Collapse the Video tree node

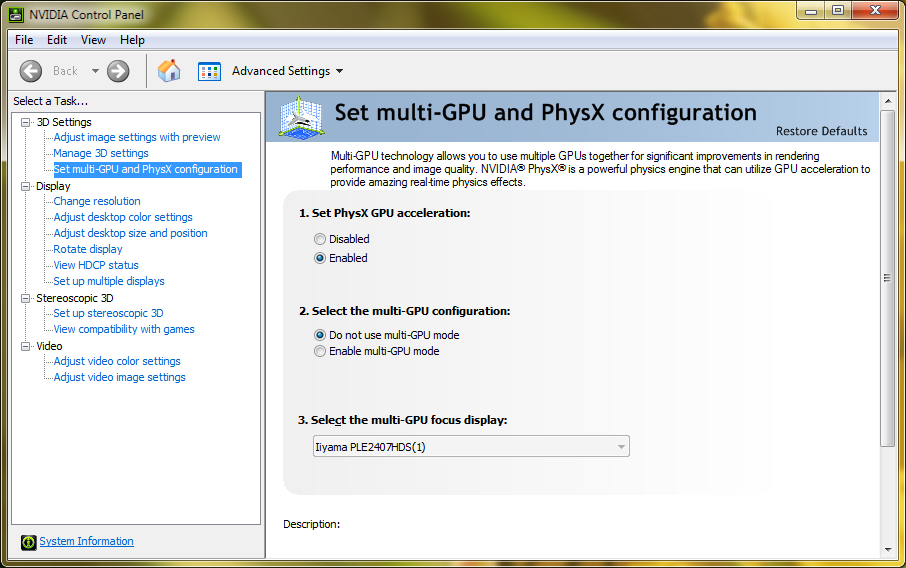(25, 346)
